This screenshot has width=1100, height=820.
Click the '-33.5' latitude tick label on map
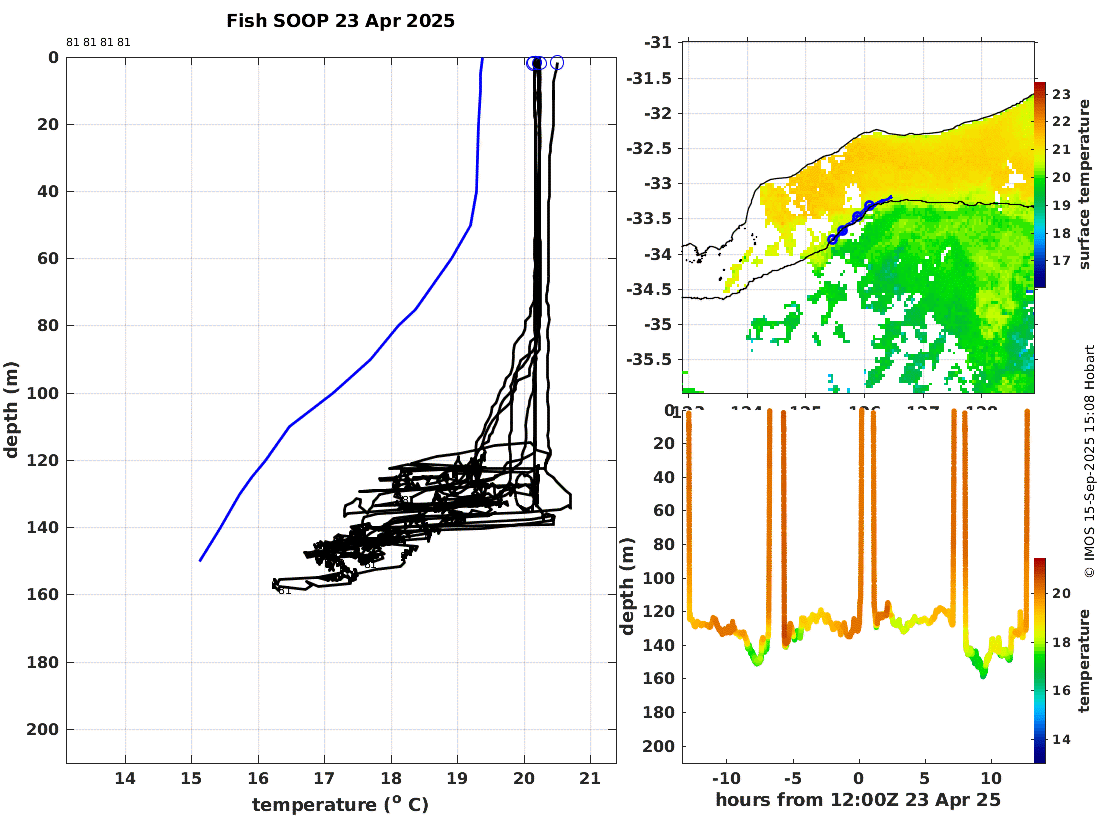(x=649, y=218)
